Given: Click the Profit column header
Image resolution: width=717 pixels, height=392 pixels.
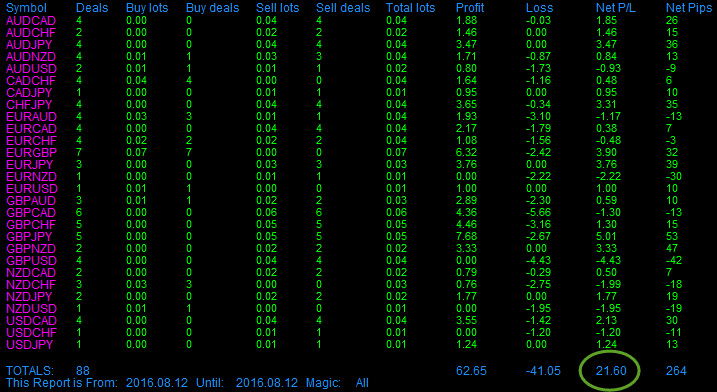Looking at the screenshot, I should click(x=470, y=8).
